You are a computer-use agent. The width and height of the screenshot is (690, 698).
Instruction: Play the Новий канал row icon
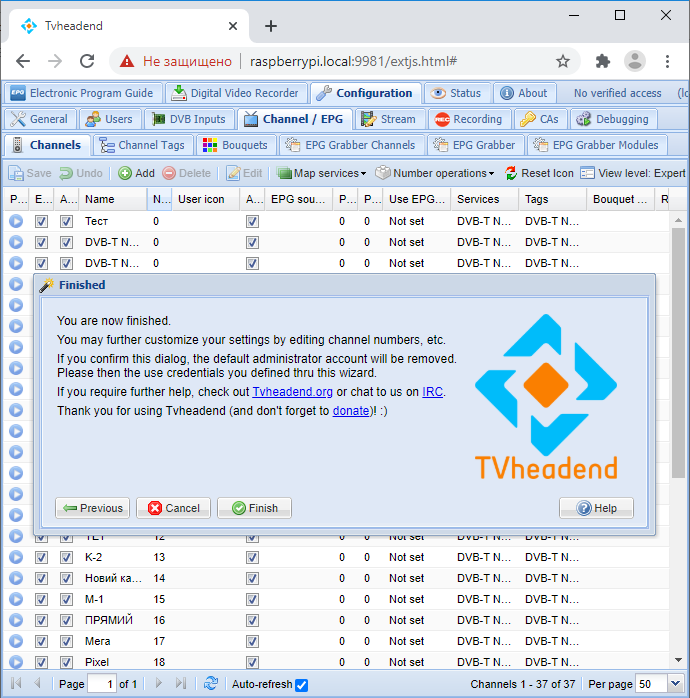click(x=16, y=578)
